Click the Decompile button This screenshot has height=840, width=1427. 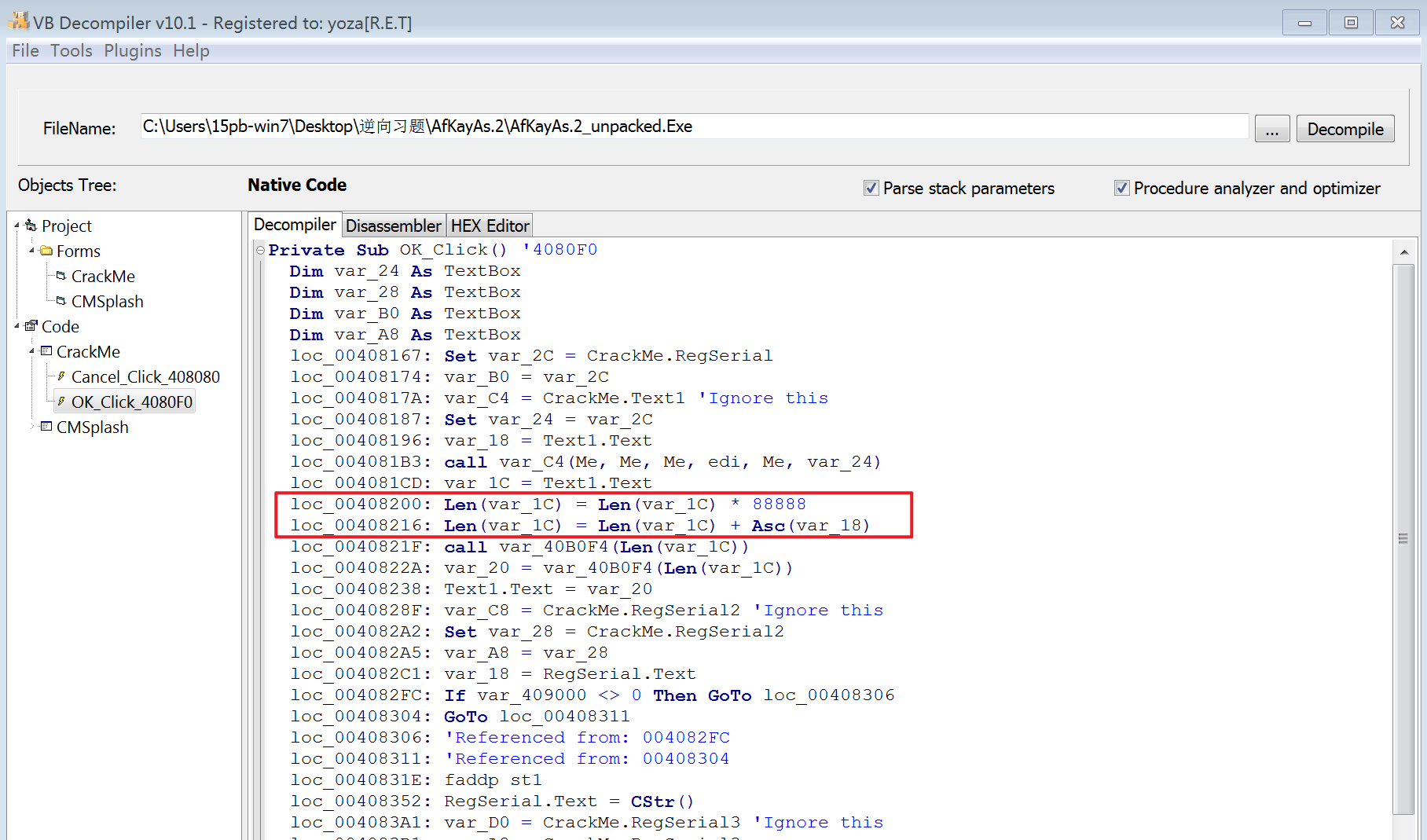[1345, 129]
